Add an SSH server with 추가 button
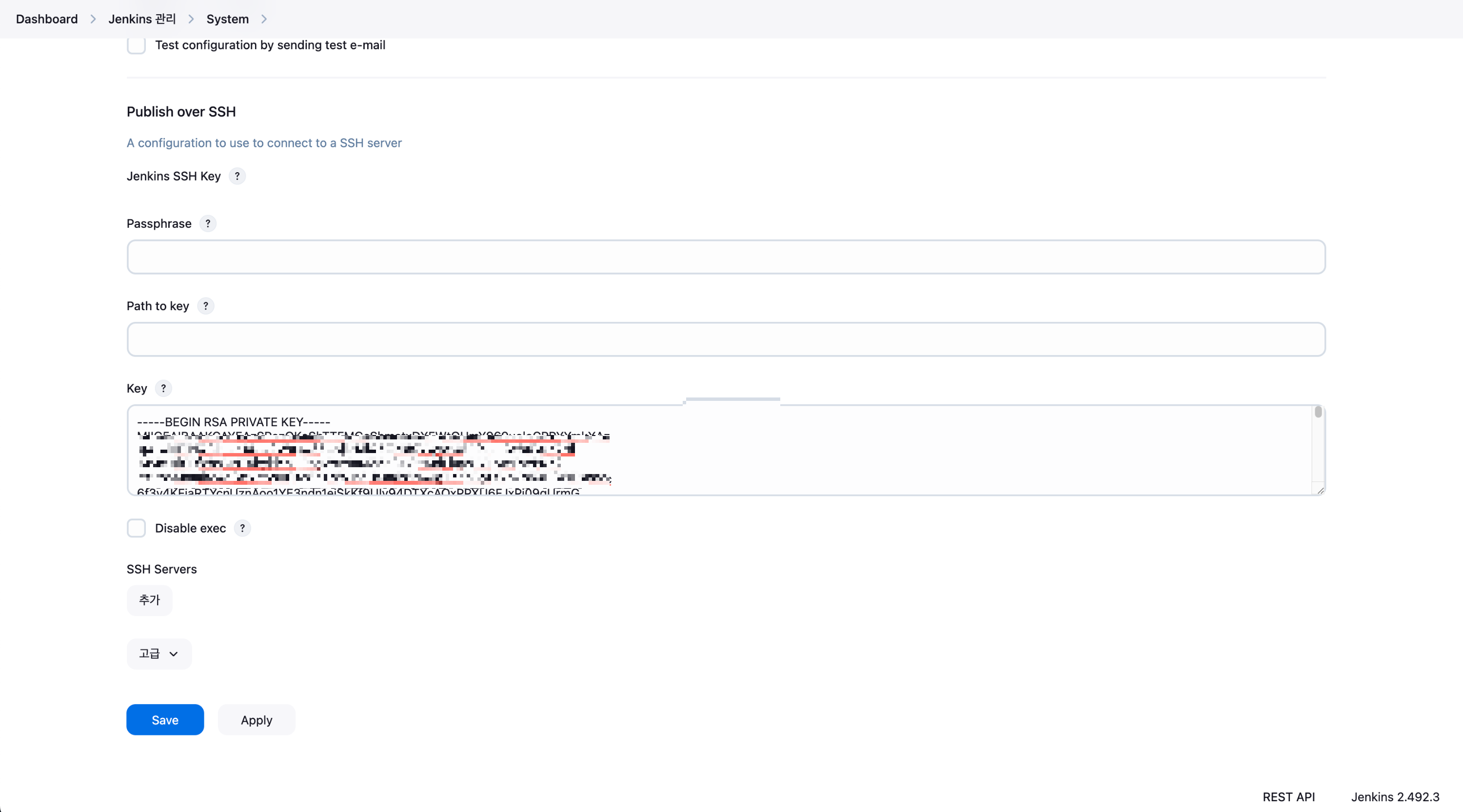Screen dimensions: 1463x812 149,600
